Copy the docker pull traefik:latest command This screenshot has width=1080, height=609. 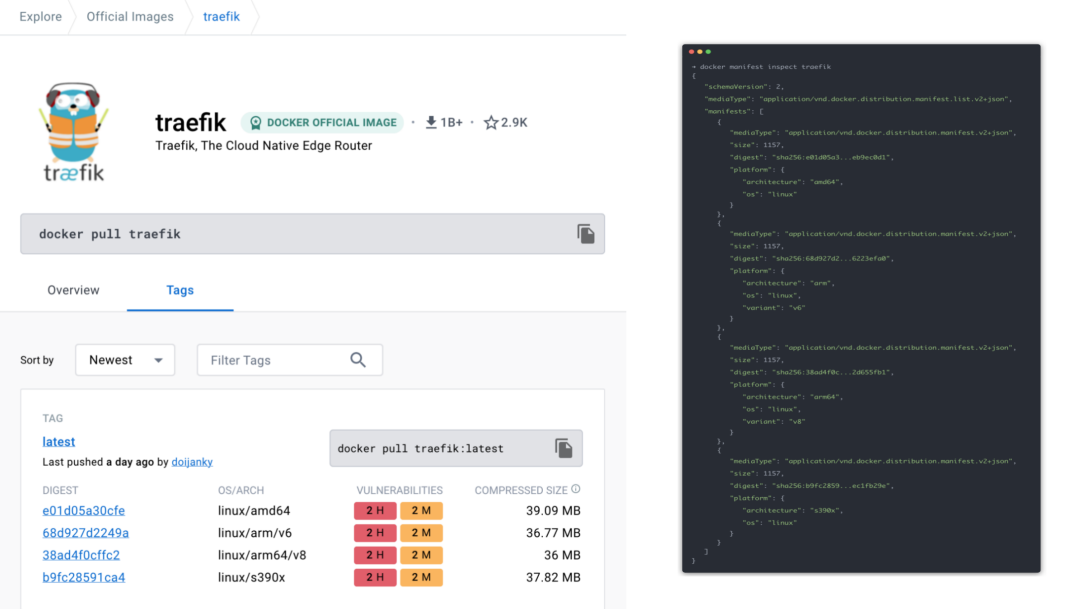(x=564, y=448)
